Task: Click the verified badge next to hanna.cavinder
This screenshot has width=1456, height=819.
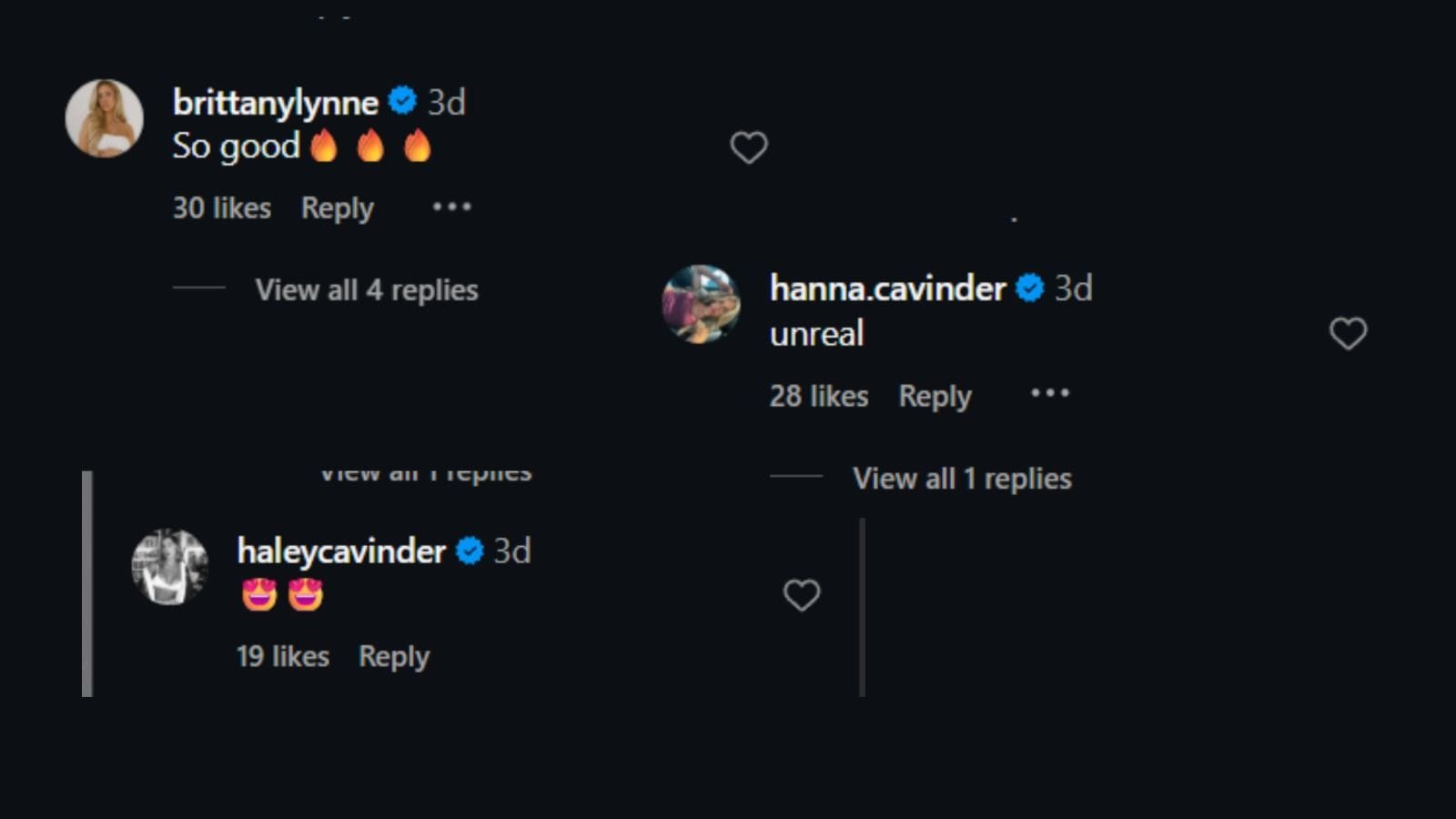Action: tap(1029, 288)
